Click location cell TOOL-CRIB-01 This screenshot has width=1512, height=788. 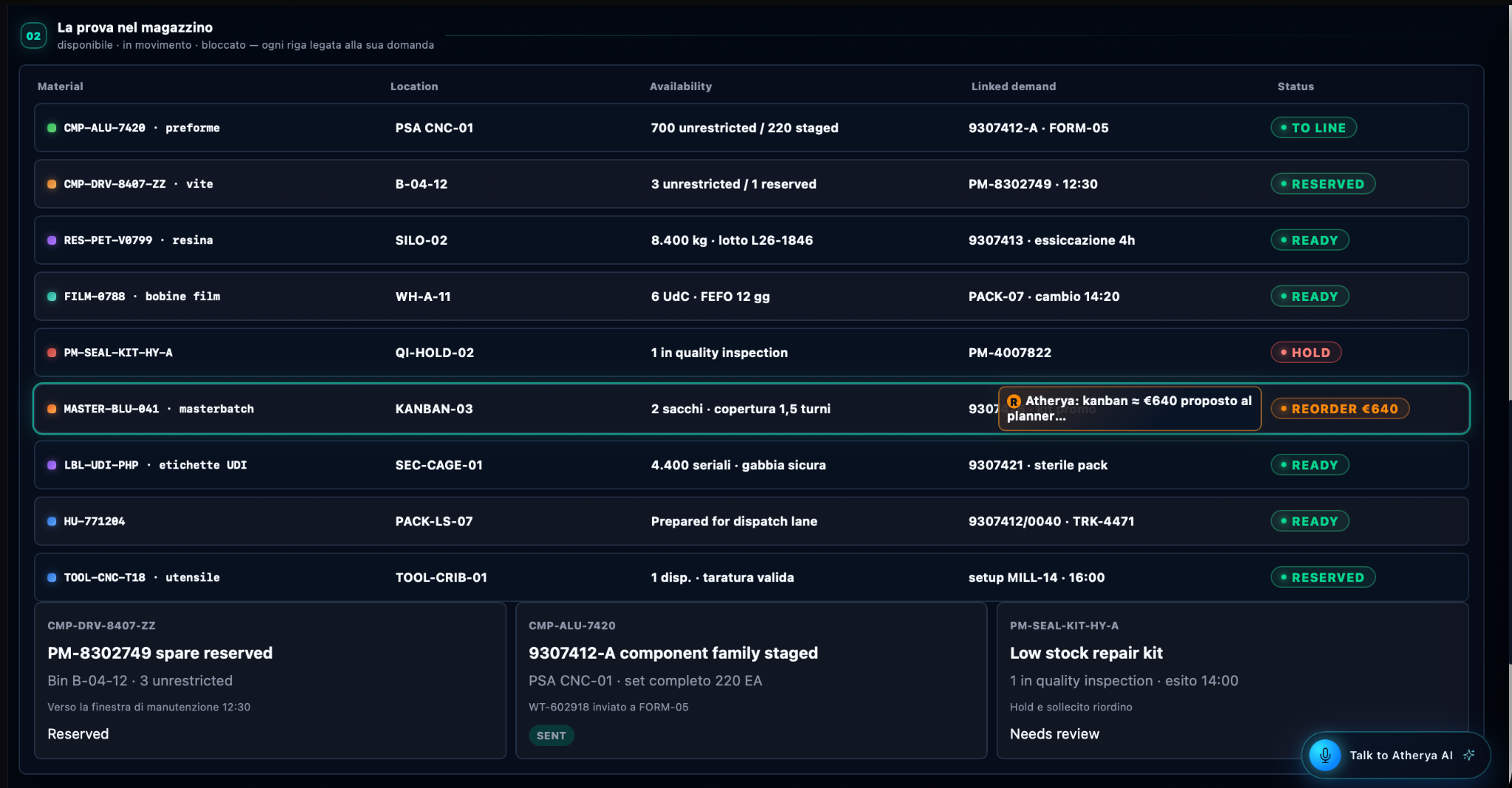pyautogui.click(x=441, y=577)
